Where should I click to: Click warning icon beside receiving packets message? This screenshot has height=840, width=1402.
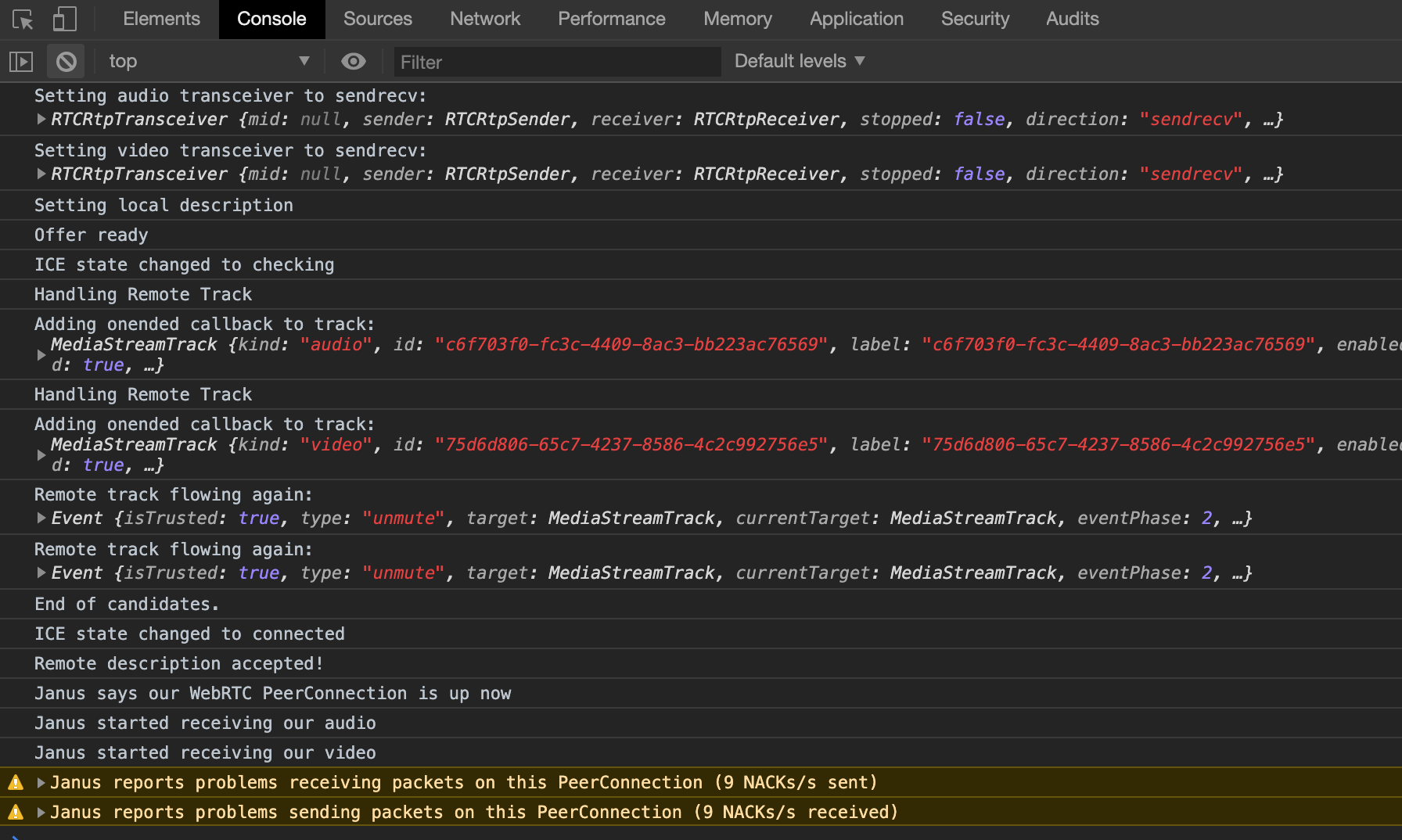16,782
